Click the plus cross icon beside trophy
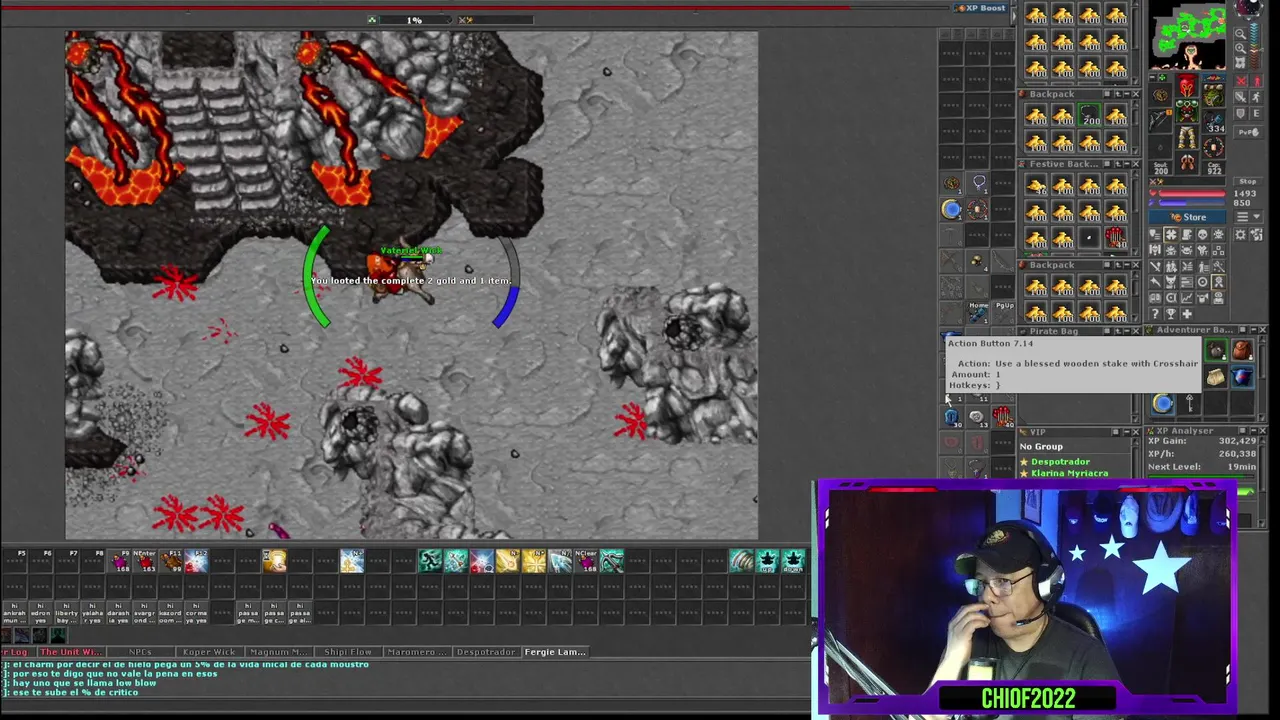1280x720 pixels. pos(1187,314)
